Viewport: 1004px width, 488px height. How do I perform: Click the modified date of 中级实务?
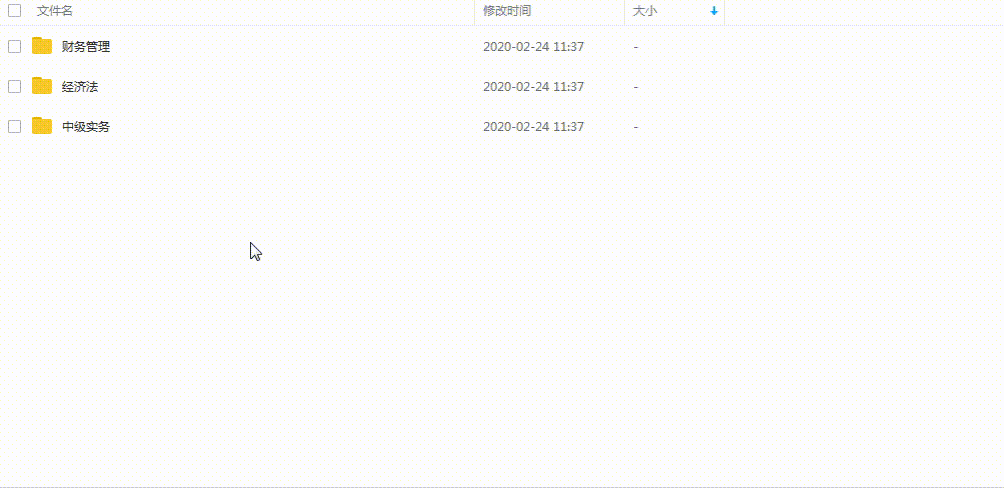tap(533, 127)
